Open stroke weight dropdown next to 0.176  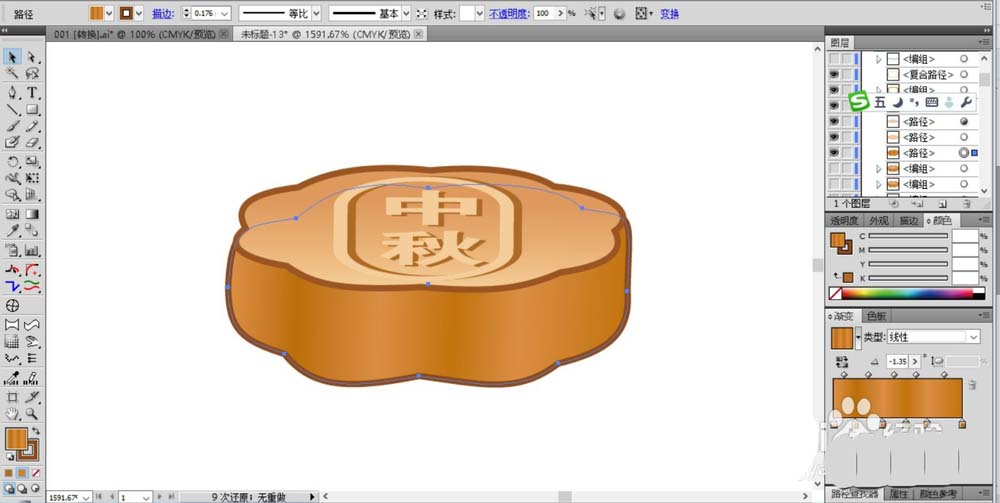point(224,13)
